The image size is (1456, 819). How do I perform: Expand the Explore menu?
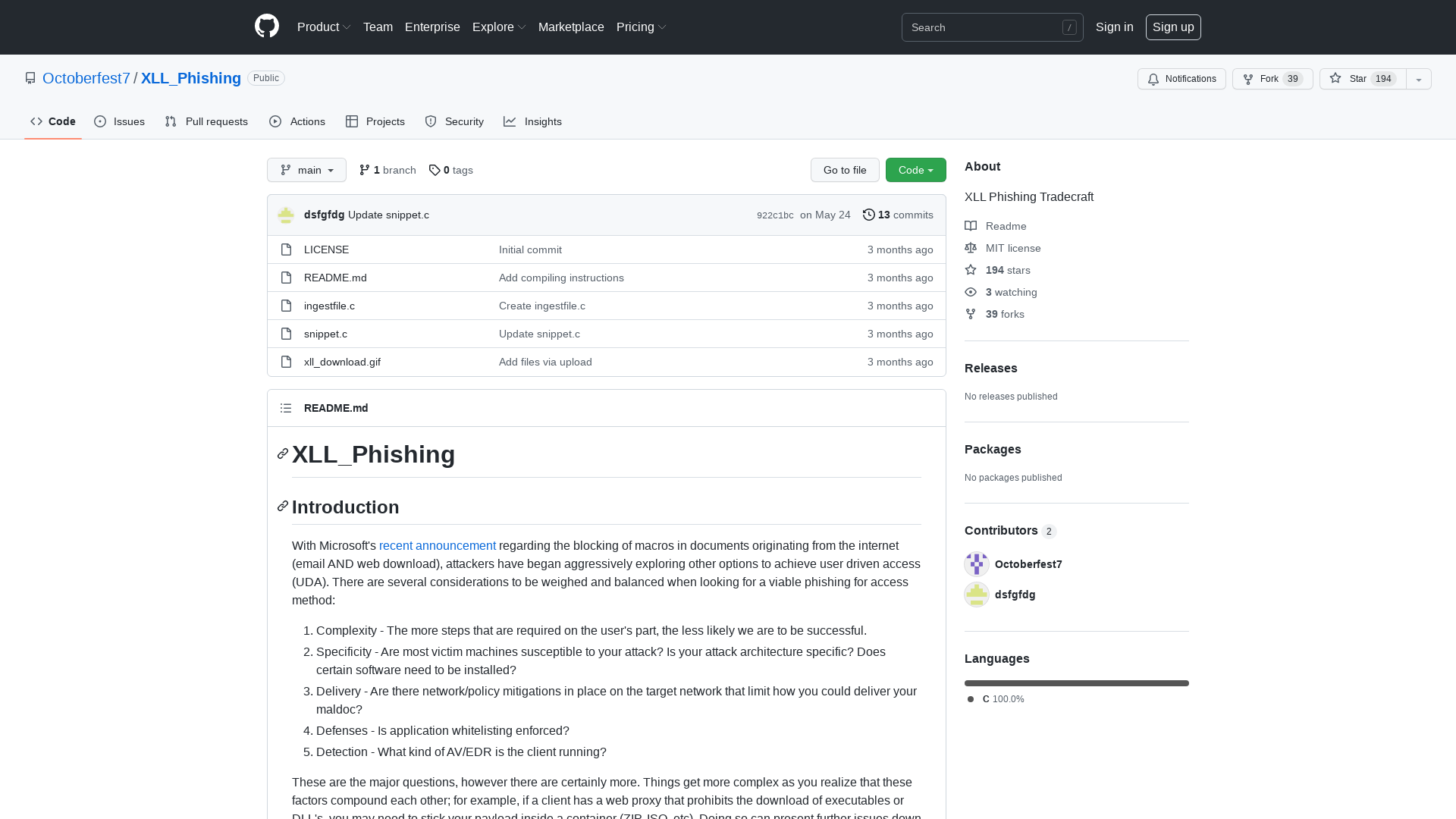pyautogui.click(x=499, y=27)
